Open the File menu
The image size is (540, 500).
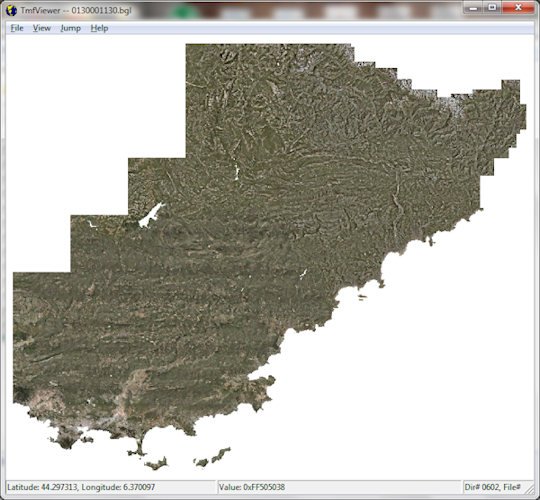17,28
